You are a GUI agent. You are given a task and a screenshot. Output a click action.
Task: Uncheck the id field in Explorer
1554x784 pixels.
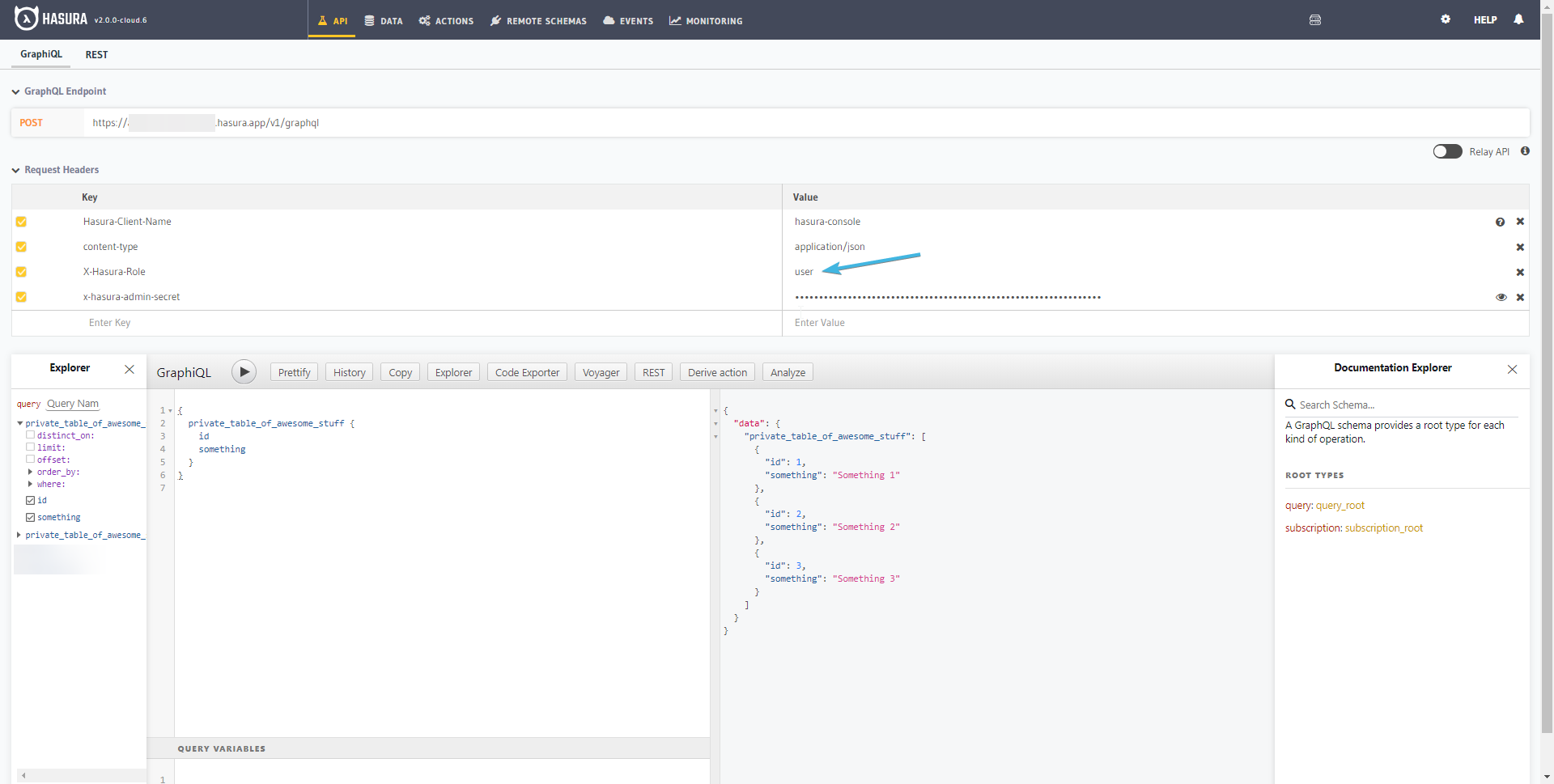31,500
